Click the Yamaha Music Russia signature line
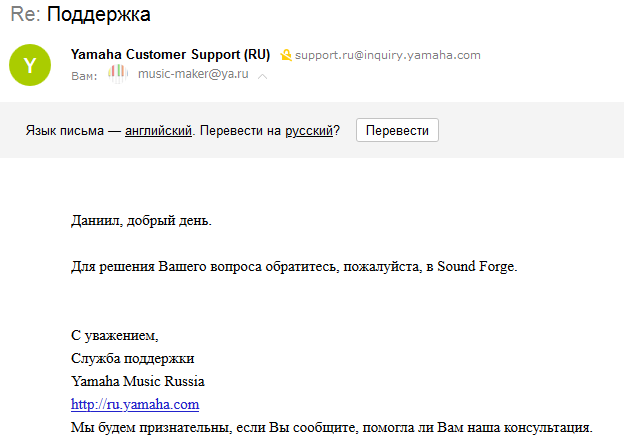Screen dimensions: 624x448 138,381
